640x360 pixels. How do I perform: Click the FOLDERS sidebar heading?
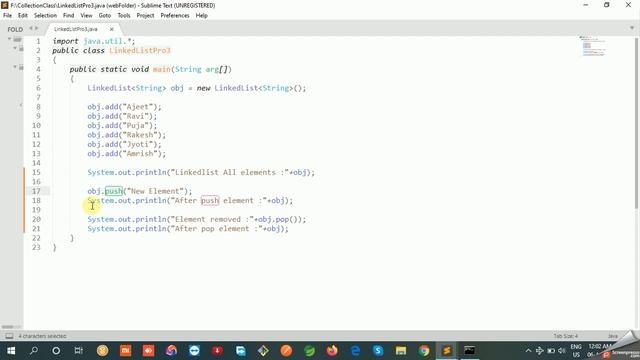tap(15, 29)
